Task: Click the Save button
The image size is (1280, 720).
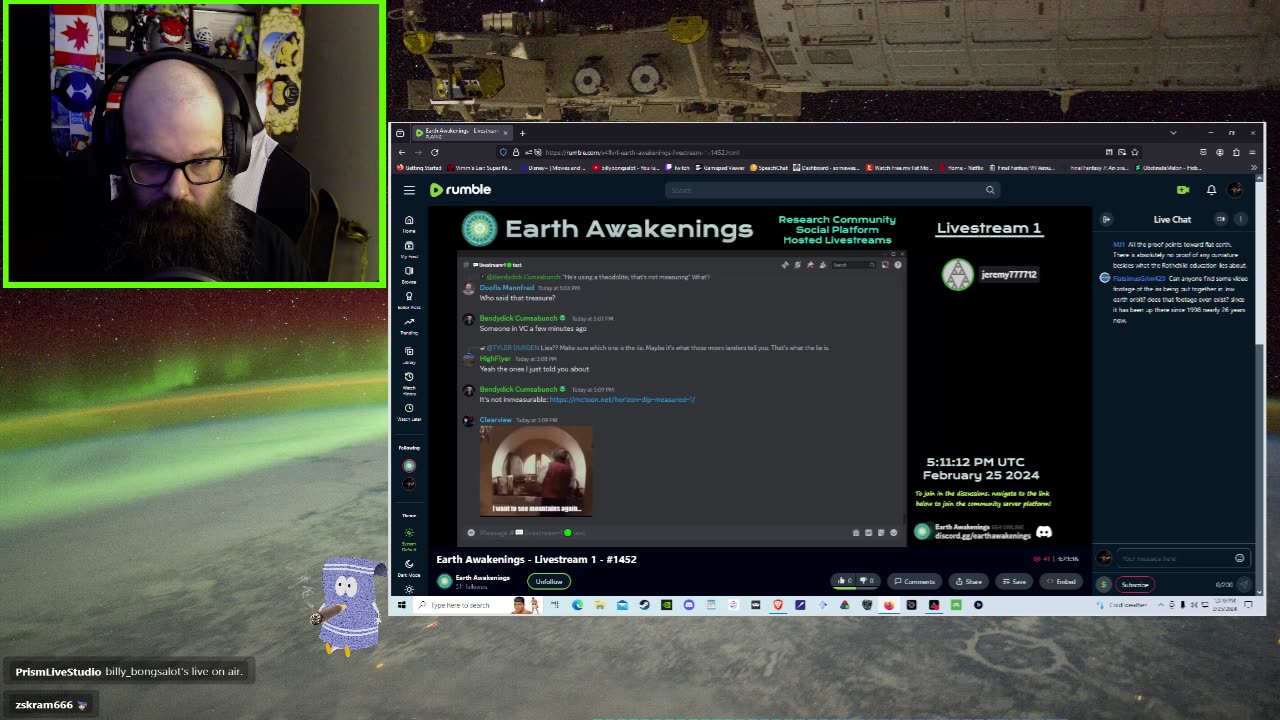Action: [x=1014, y=581]
